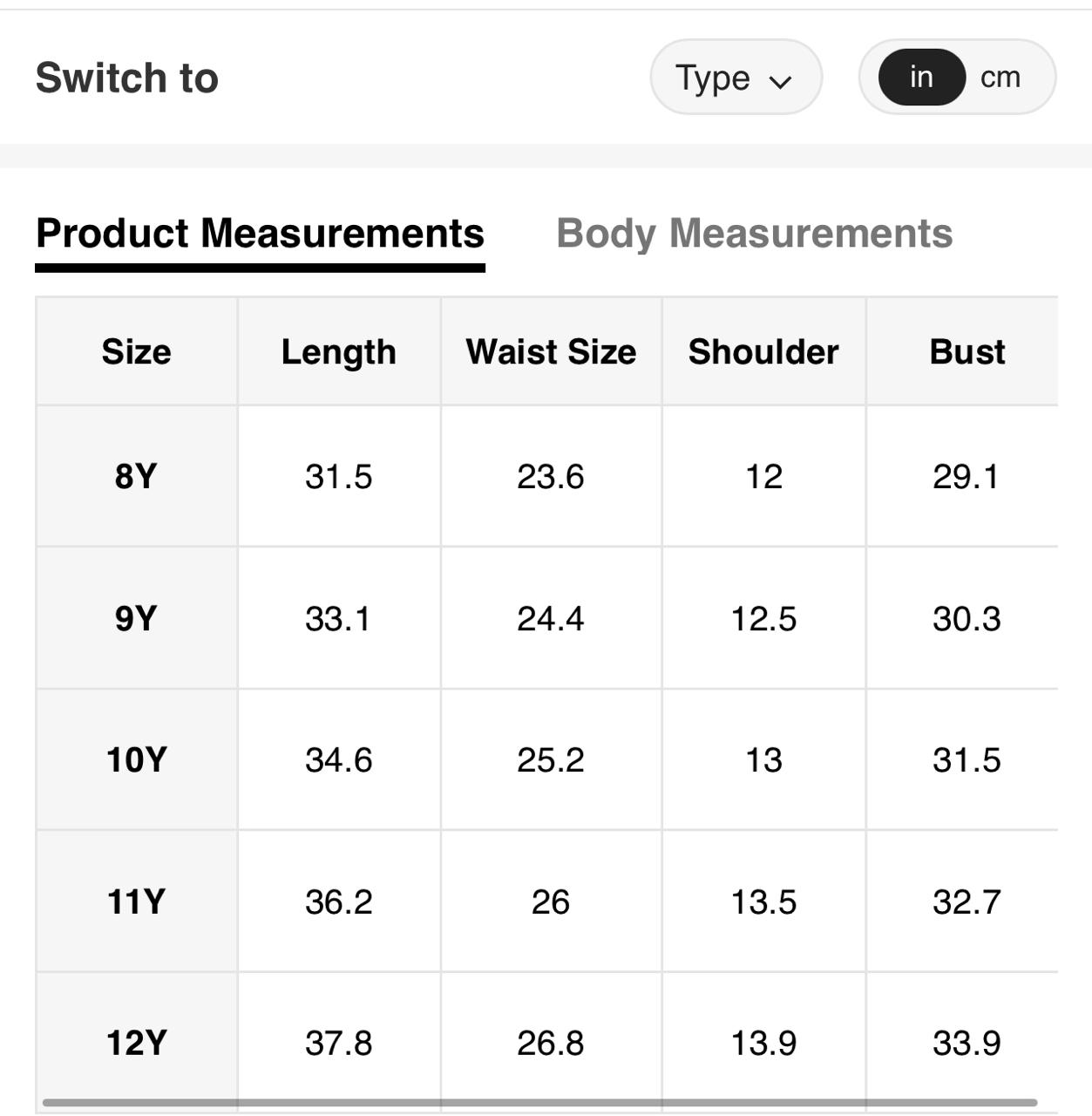The image size is (1092, 1116).
Task: Select the Product Measurements tab
Action: (260, 234)
